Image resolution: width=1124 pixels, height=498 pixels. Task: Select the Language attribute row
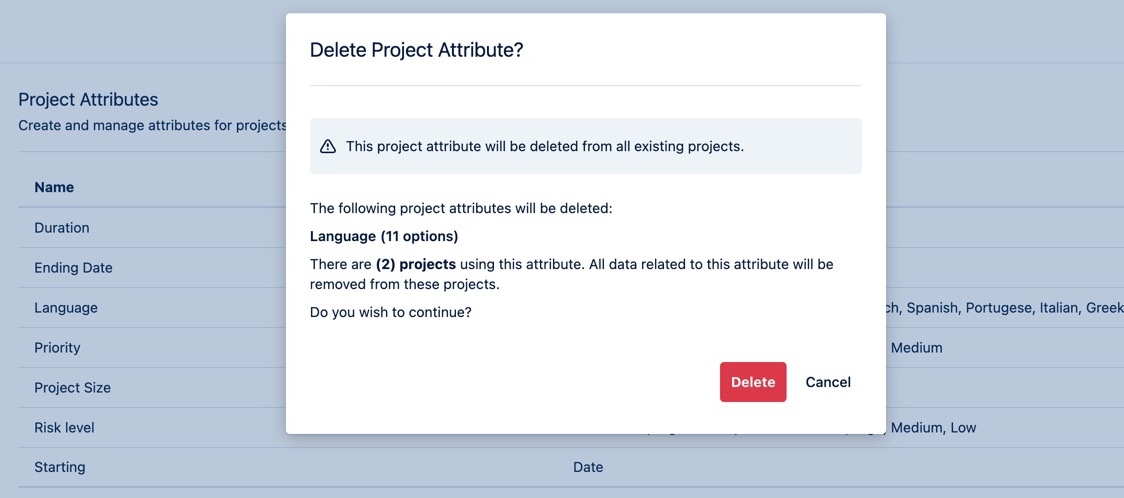(x=66, y=308)
